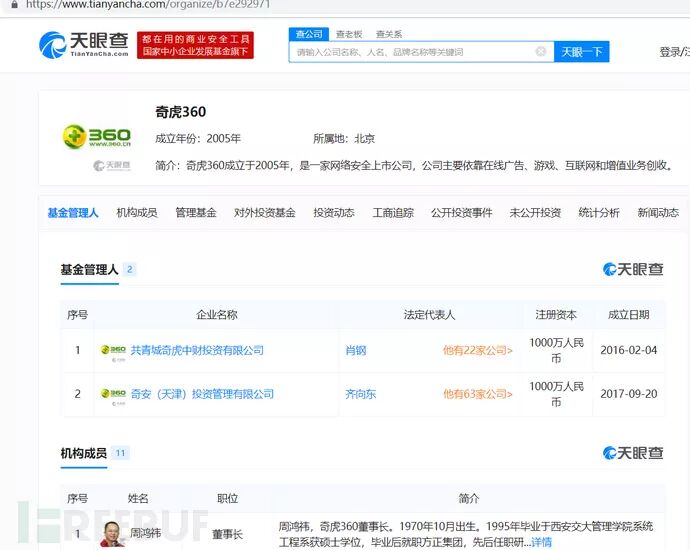Click 他有63家公司 link
This screenshot has width=690, height=550.
478,394
